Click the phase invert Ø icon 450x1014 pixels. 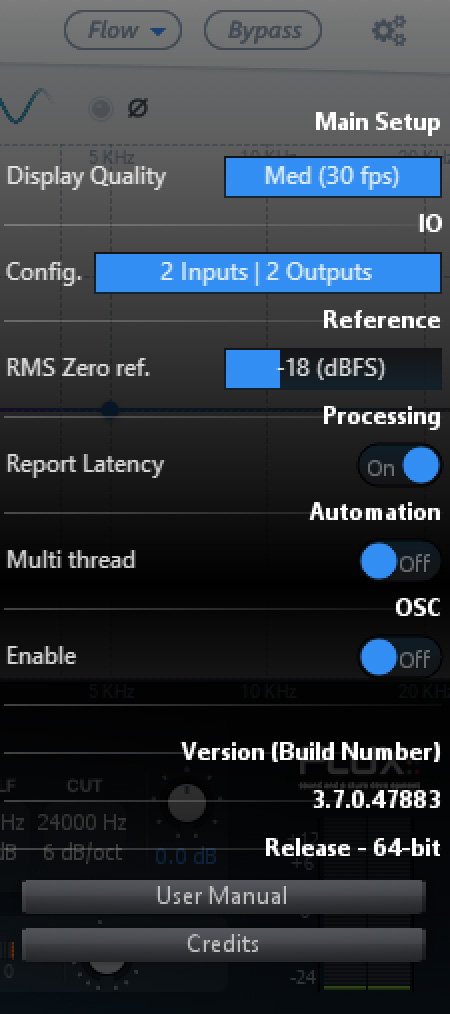(x=137, y=108)
